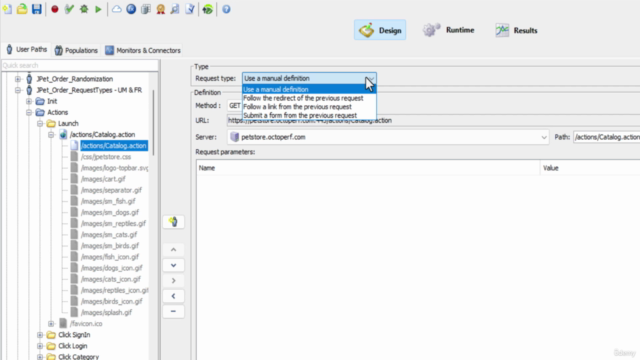Collapse the /actions/Catalog.action page node
The image size is (640, 360).
(x=51, y=134)
